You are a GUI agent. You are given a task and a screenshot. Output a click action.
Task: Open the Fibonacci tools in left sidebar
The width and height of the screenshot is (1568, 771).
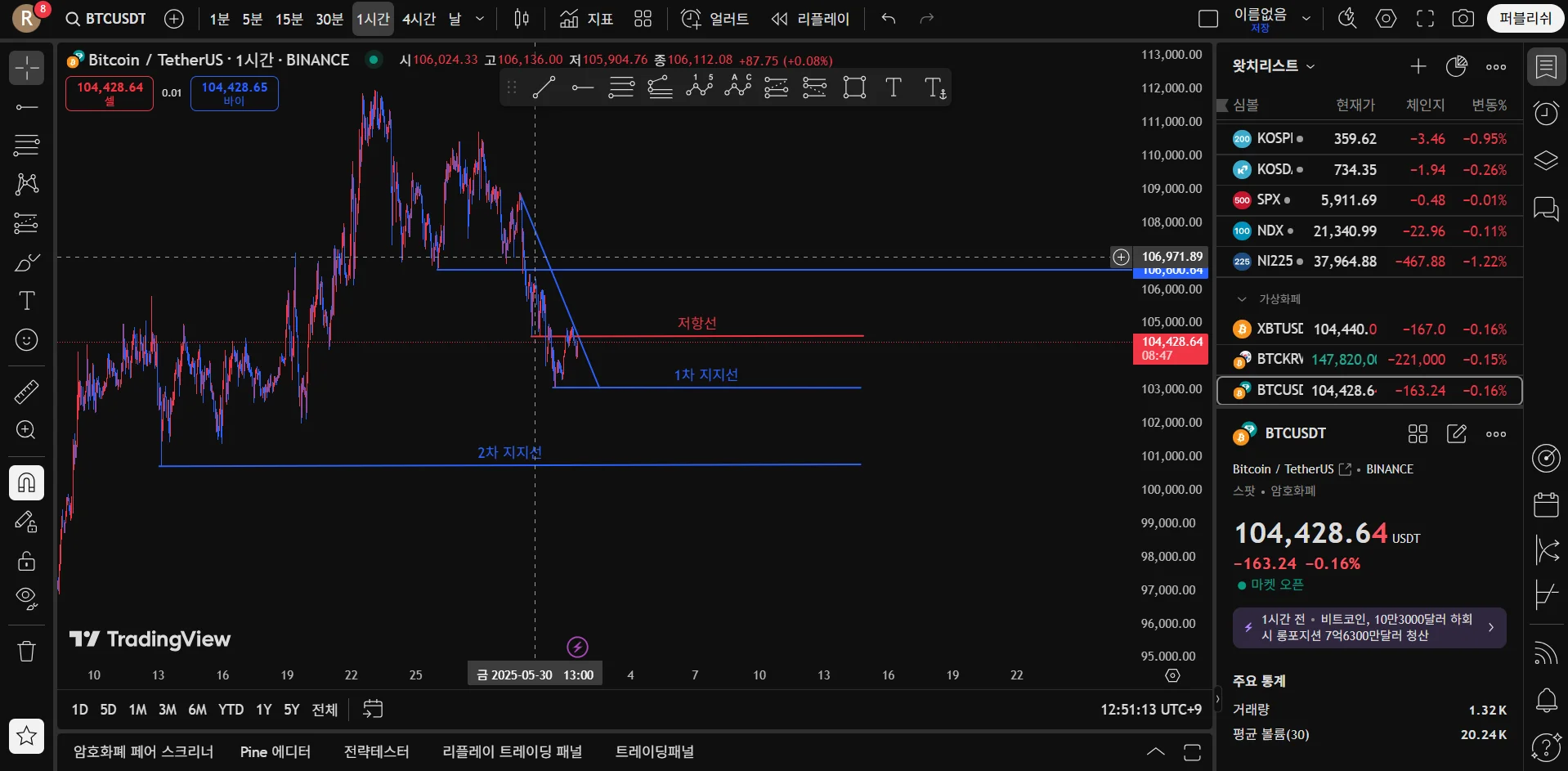[27, 146]
